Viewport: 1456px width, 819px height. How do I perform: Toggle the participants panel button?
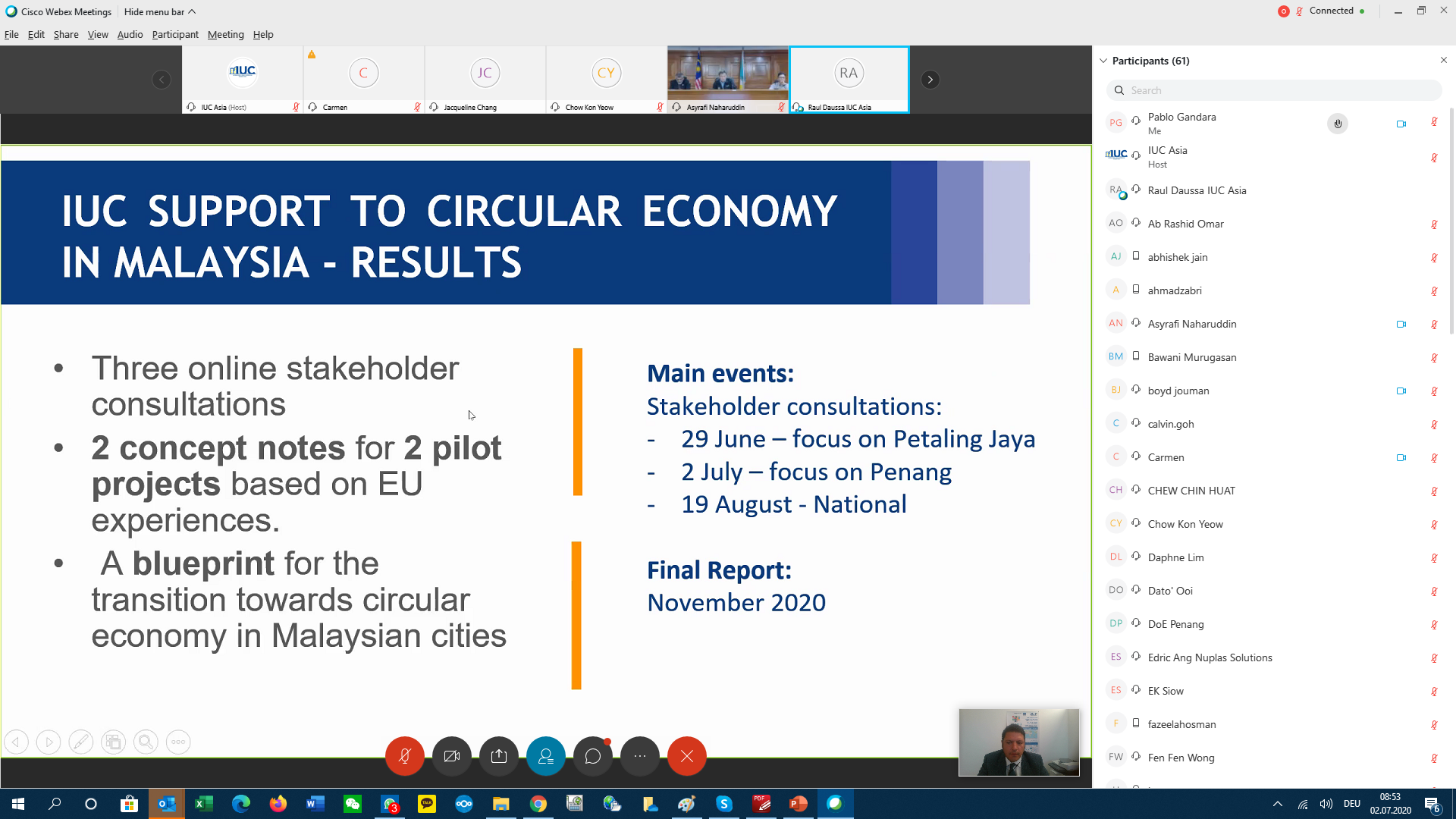tap(546, 756)
